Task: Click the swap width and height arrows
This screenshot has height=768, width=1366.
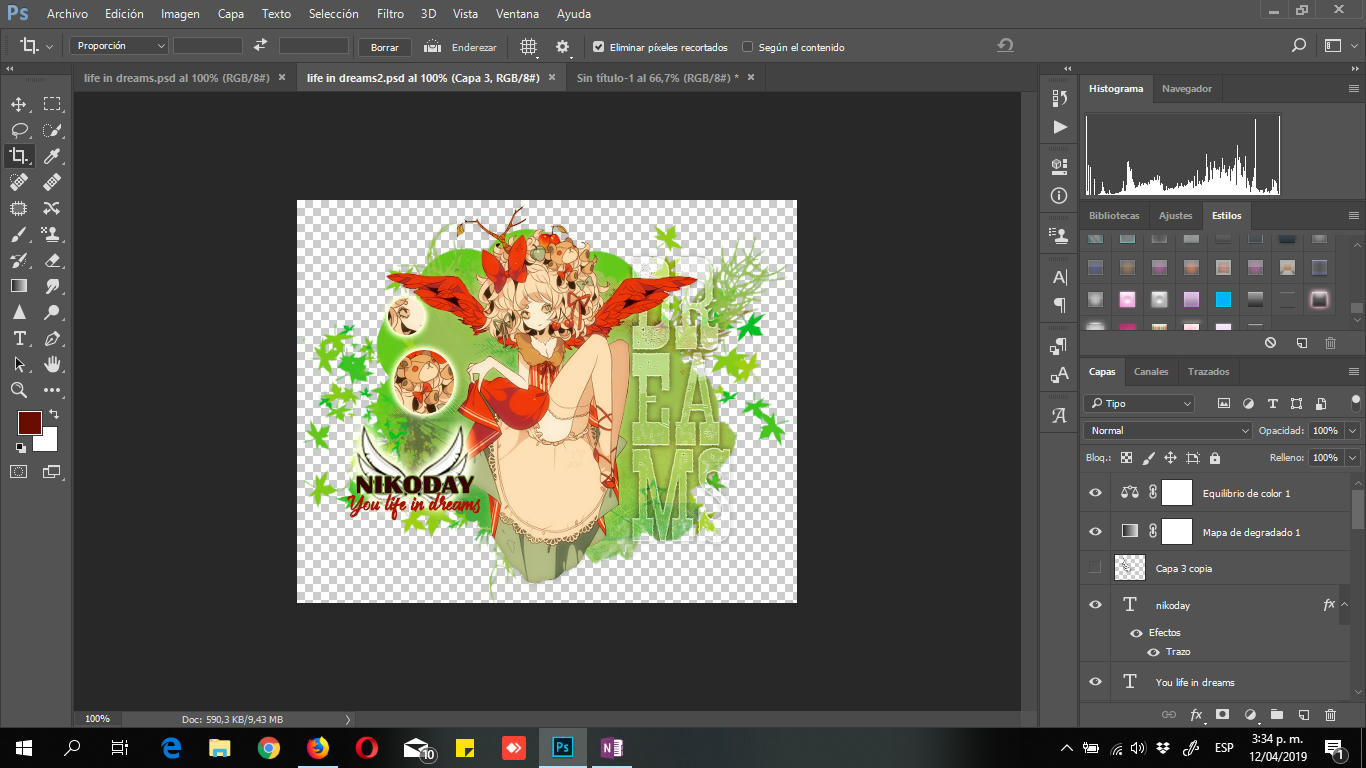Action: [261, 46]
